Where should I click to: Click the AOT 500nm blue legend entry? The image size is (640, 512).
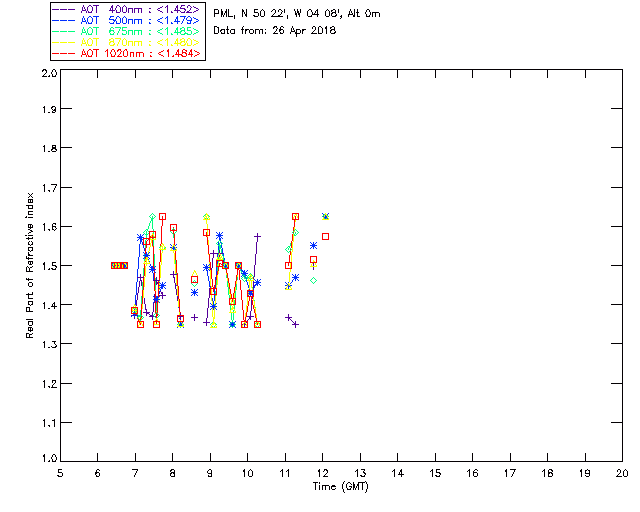(x=126, y=20)
